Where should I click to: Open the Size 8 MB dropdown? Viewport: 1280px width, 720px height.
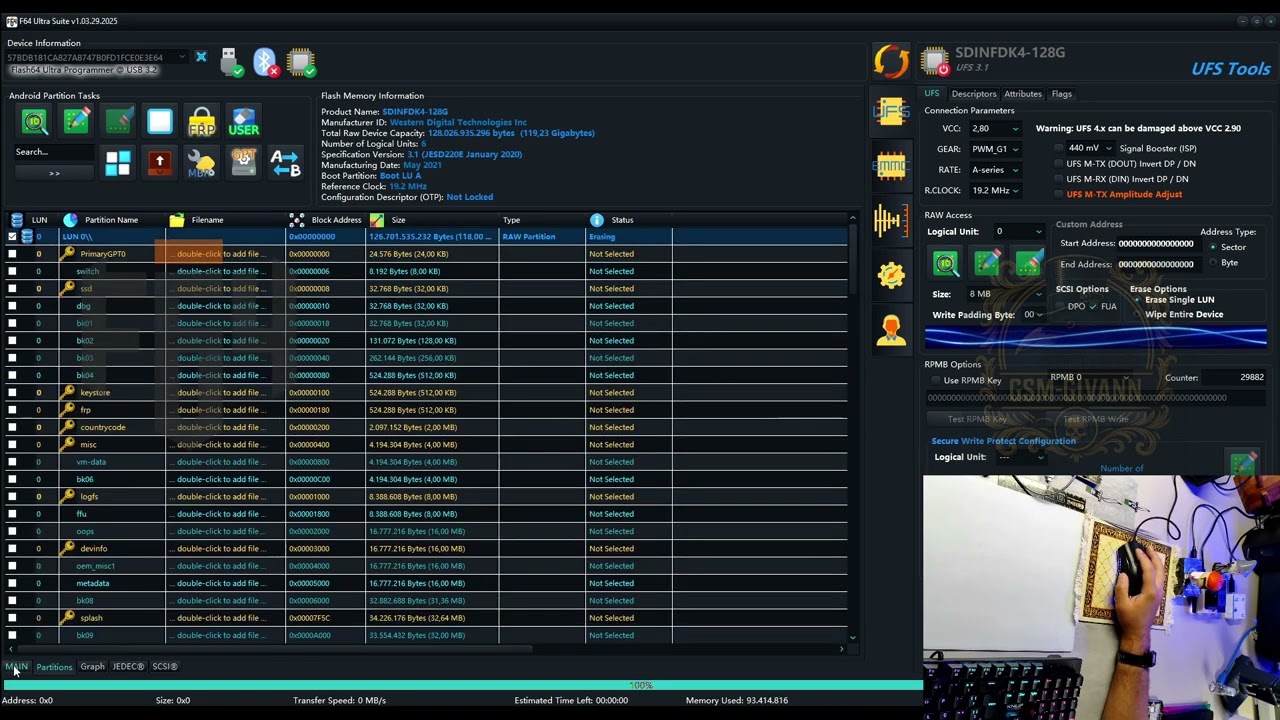[1004, 294]
